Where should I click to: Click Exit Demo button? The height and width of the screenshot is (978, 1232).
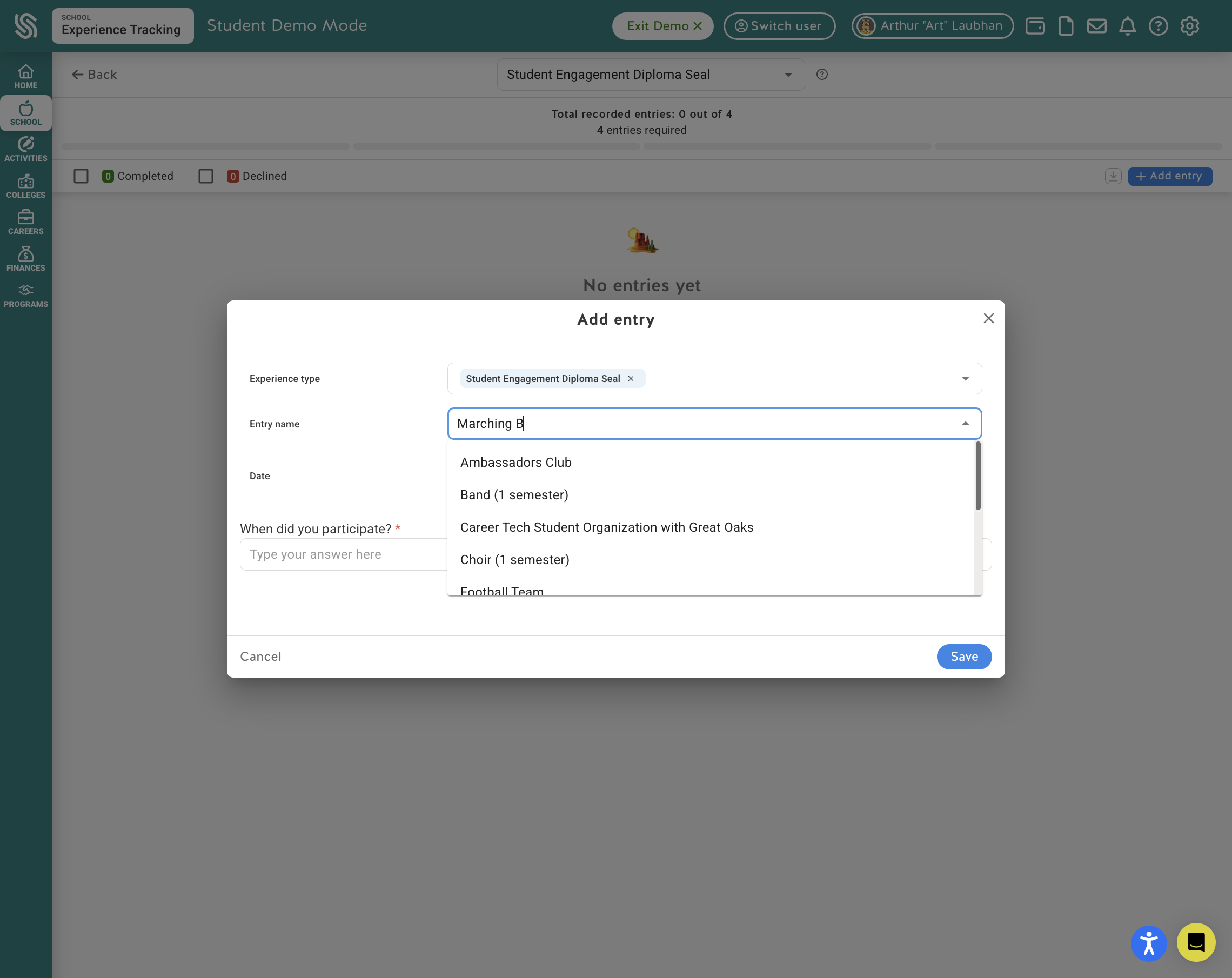[x=663, y=26]
